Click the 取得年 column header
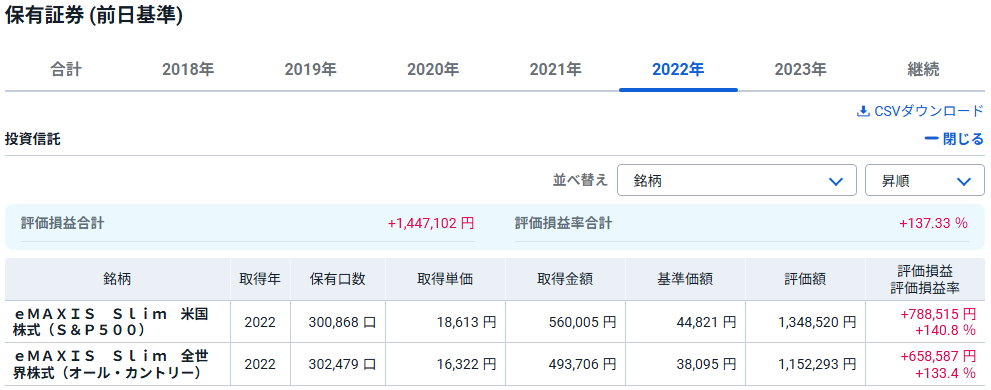 pos(260,279)
